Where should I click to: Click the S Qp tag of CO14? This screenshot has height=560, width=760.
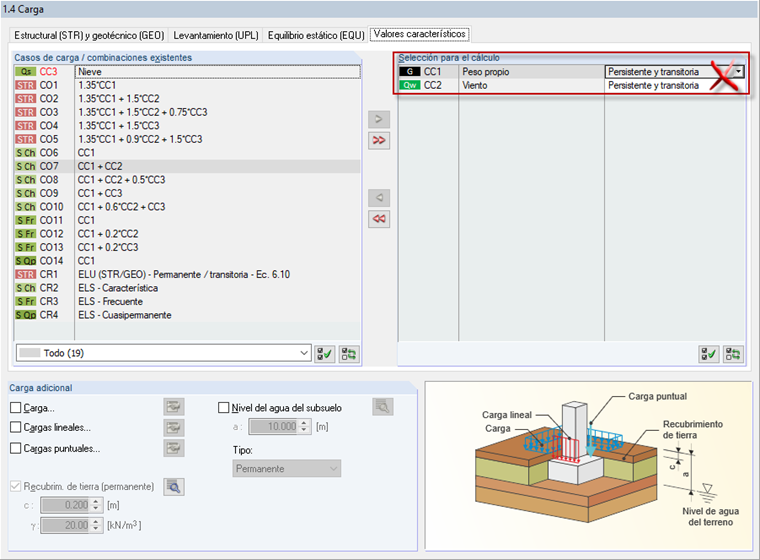[26, 261]
